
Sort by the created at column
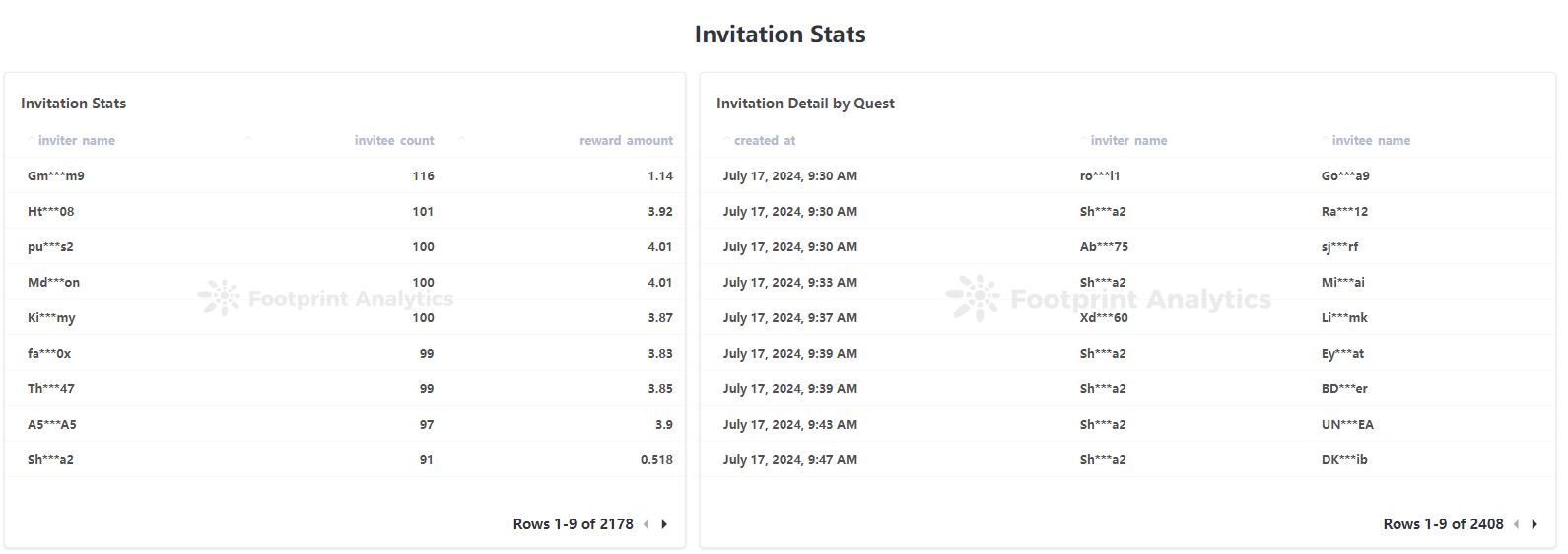[x=764, y=141]
